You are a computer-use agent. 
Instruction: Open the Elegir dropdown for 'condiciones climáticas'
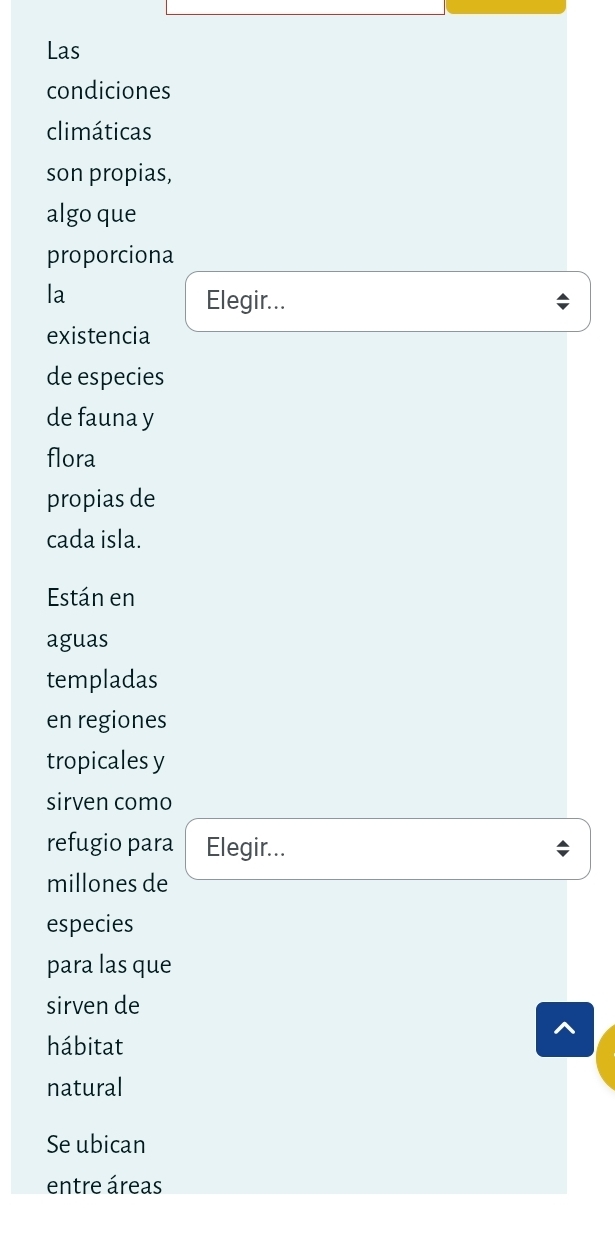[x=388, y=301]
